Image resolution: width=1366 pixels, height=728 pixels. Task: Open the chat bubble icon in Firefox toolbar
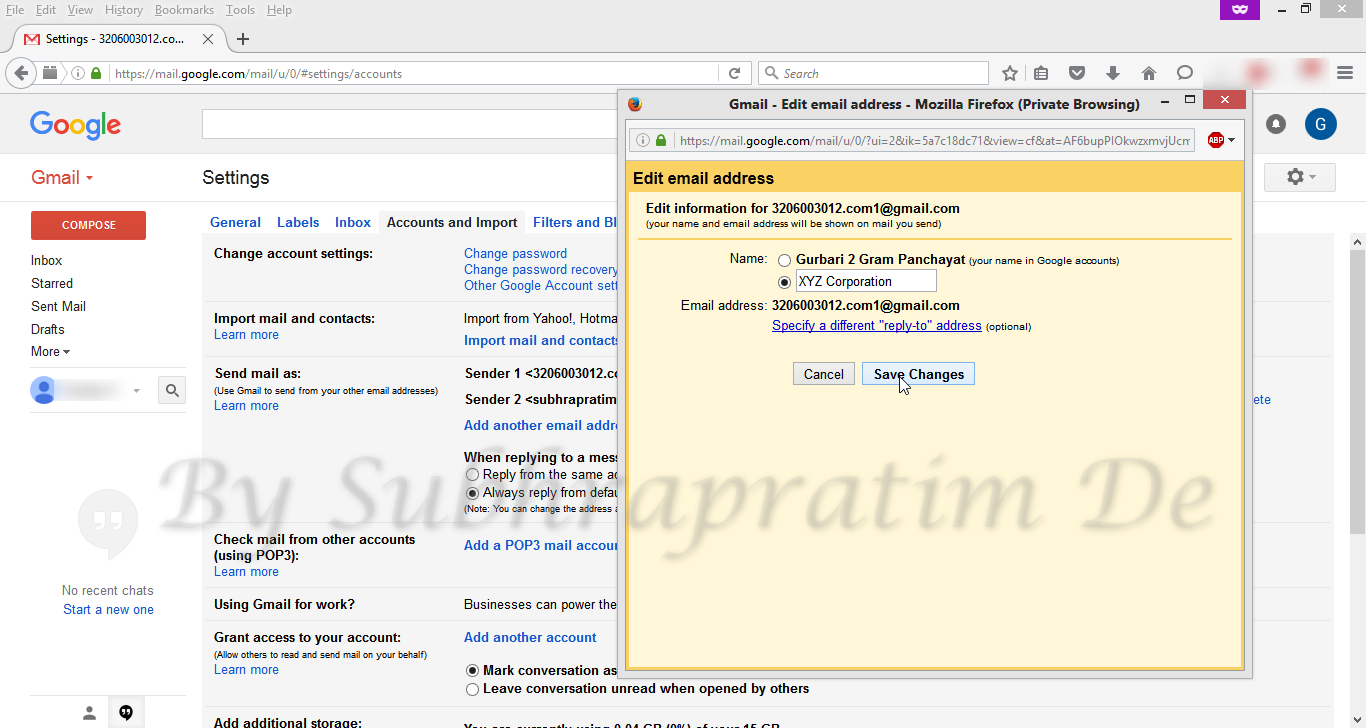(1185, 73)
